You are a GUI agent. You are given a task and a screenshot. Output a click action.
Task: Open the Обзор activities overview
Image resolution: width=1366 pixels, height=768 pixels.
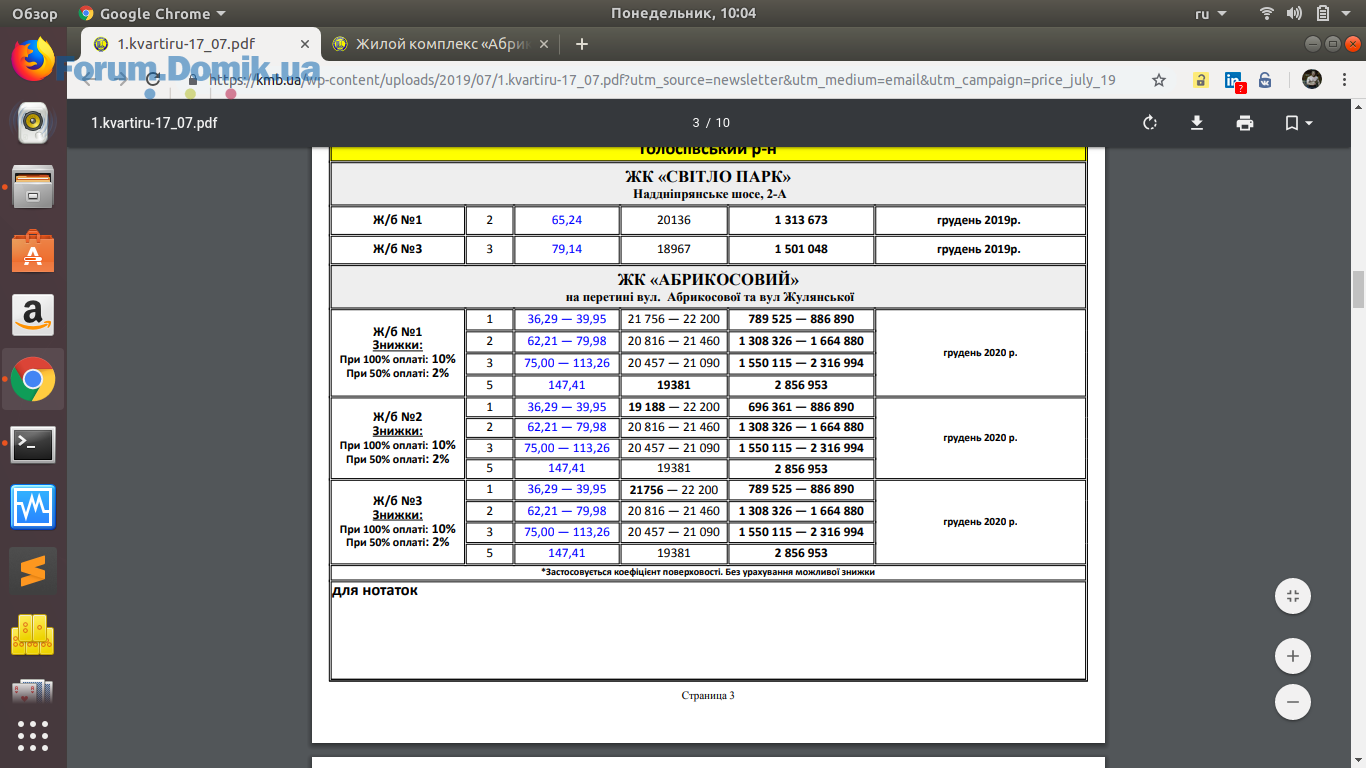(35, 13)
